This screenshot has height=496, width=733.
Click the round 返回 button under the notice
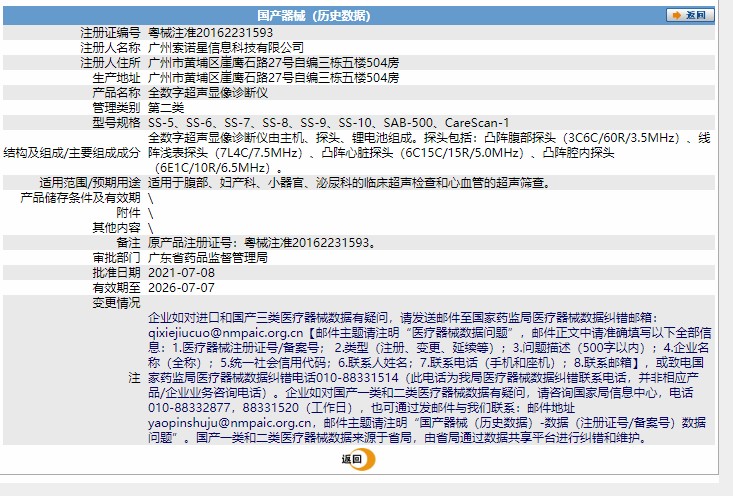(x=358, y=459)
